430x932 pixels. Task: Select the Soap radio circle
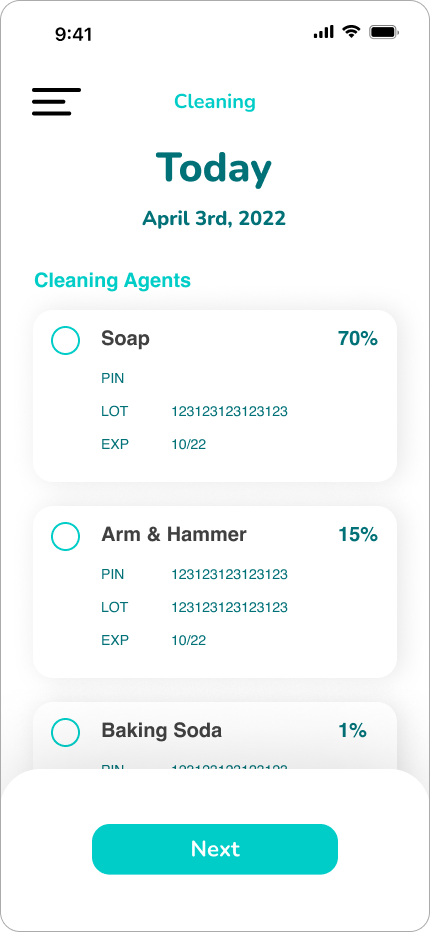point(65,341)
